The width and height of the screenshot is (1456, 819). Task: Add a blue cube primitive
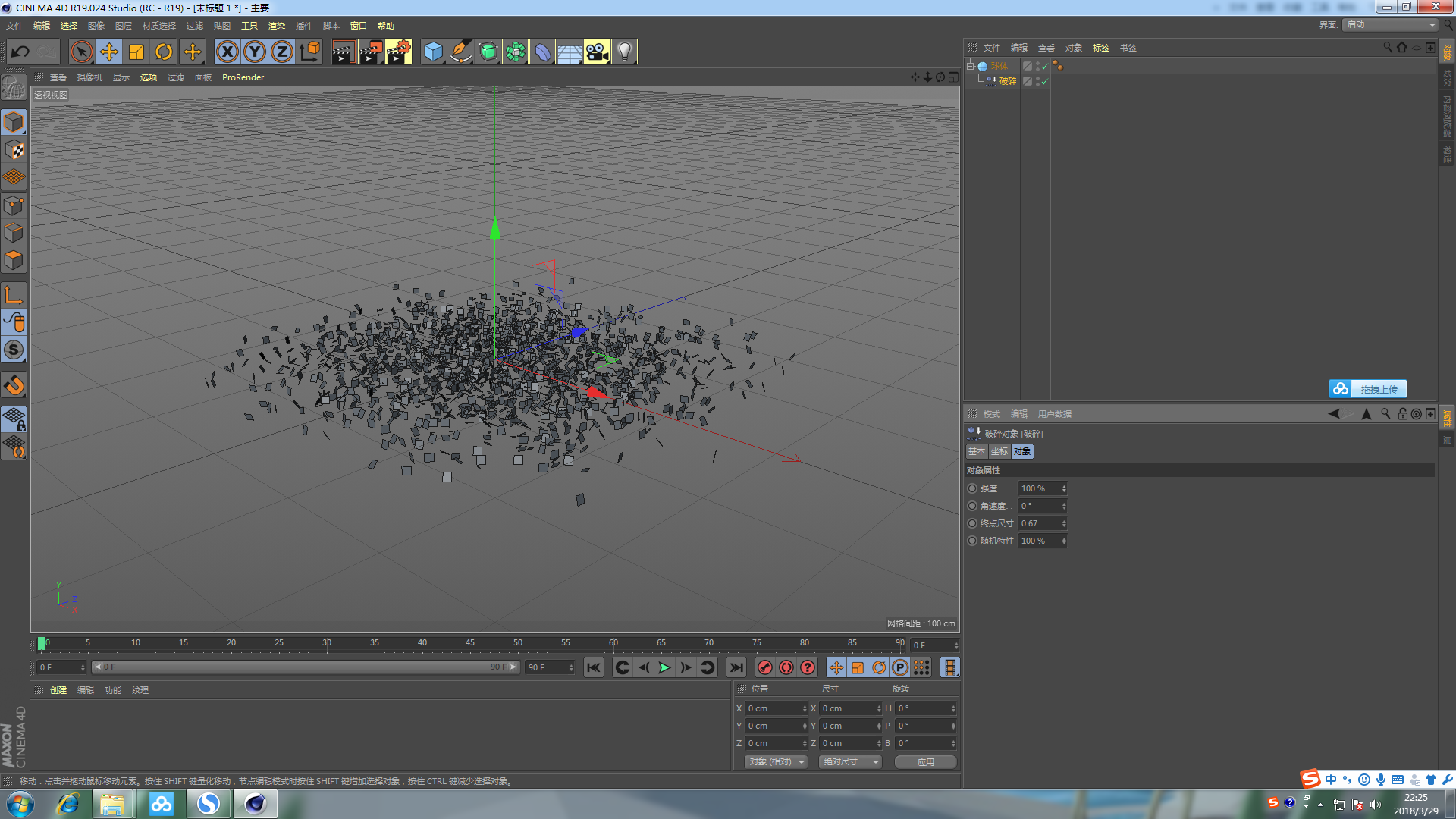coord(433,52)
